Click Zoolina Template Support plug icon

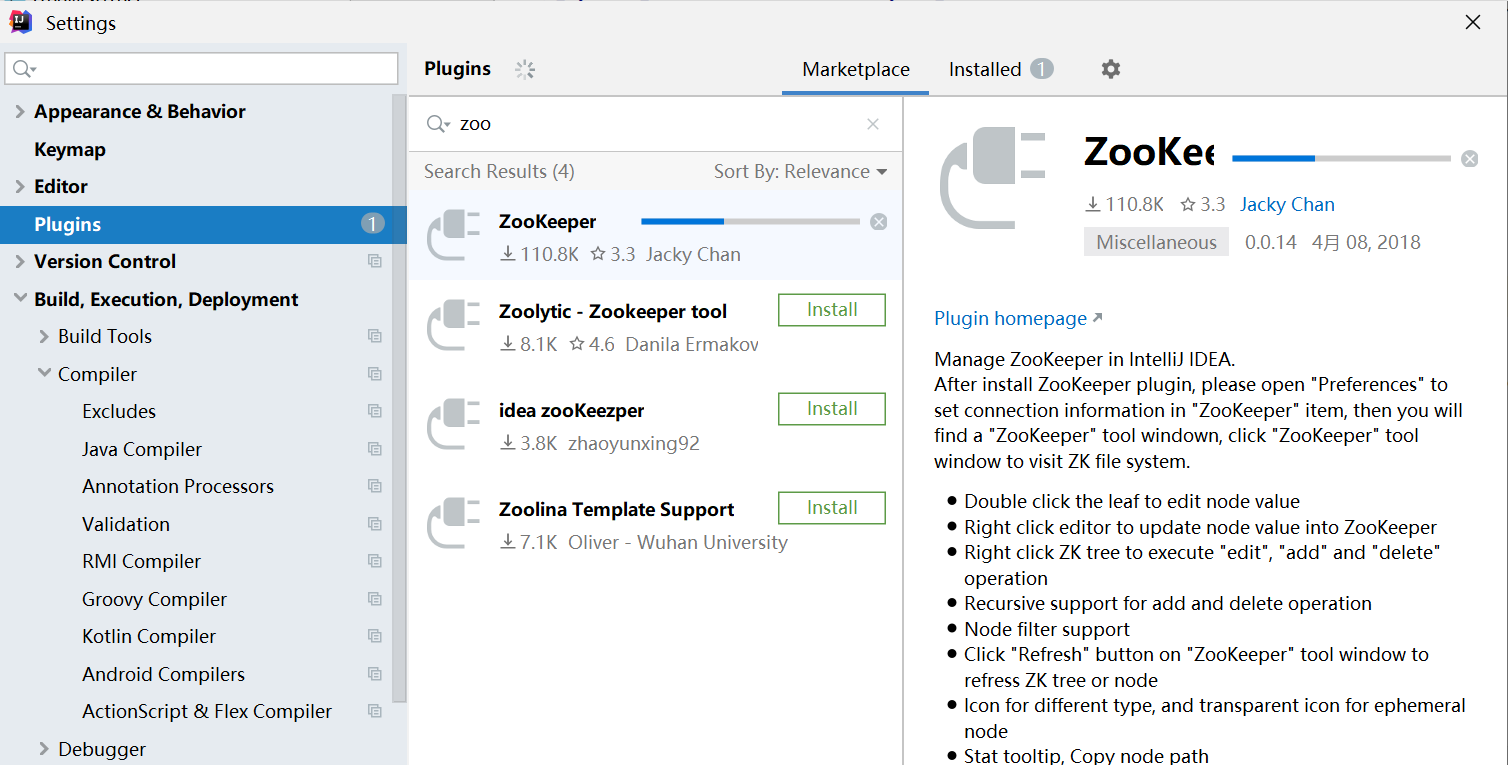[x=454, y=524]
